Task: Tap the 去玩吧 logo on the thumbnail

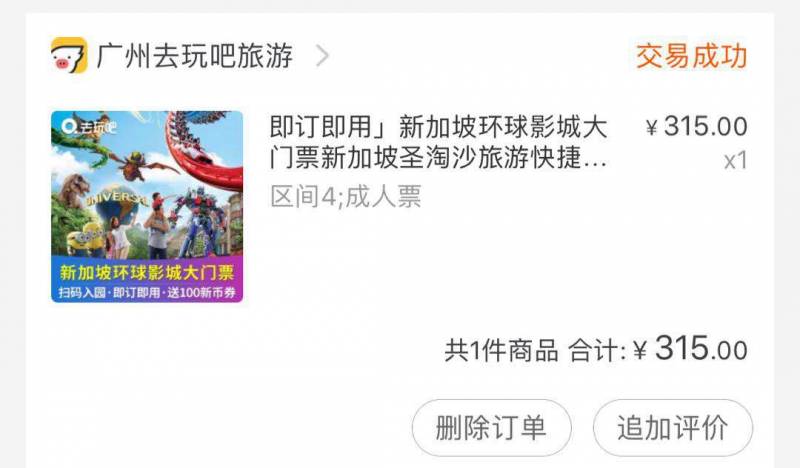Action: point(88,126)
